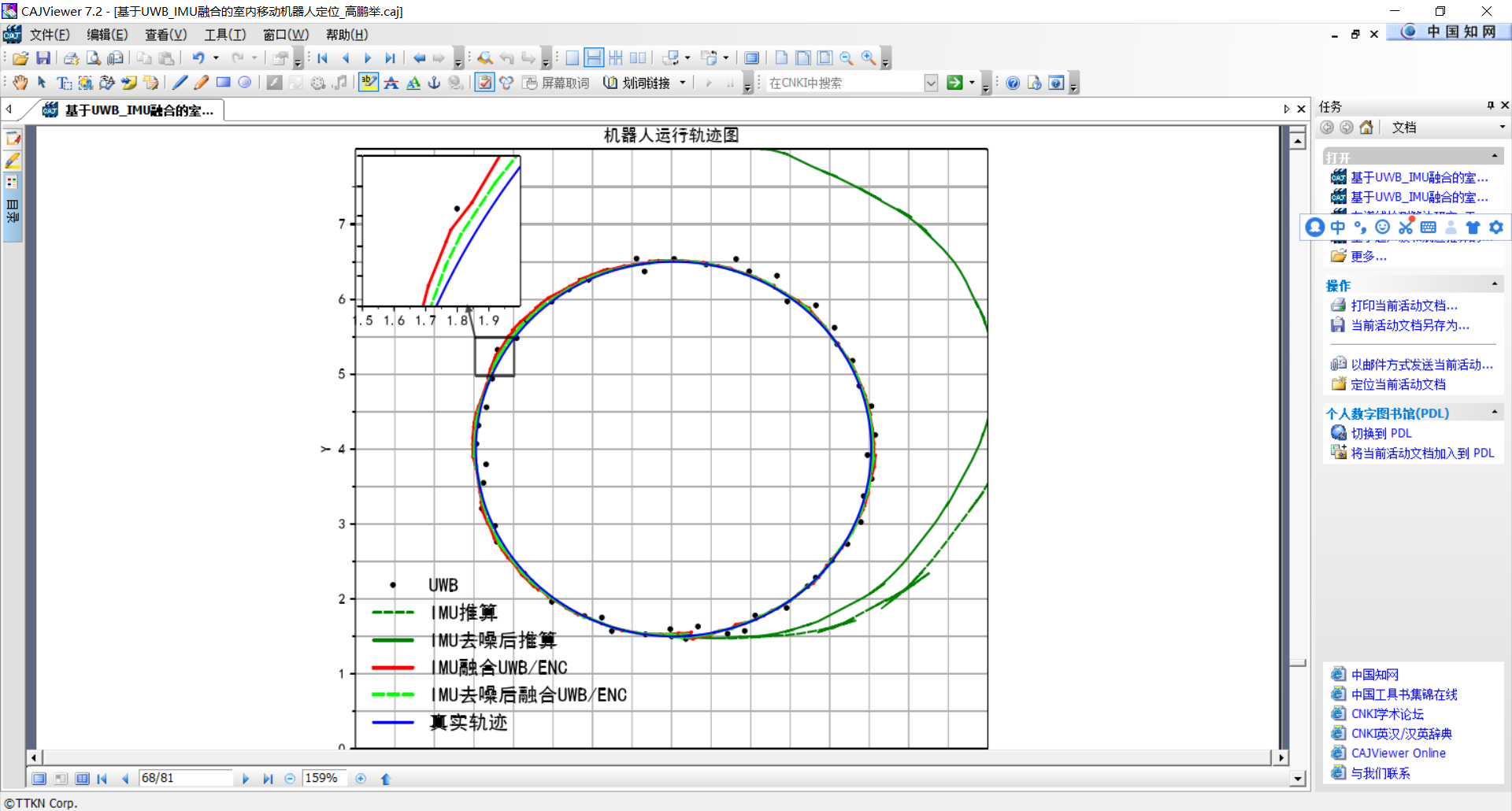Collapse the 打开 section in task panel
1512x811 pixels.
1495,155
